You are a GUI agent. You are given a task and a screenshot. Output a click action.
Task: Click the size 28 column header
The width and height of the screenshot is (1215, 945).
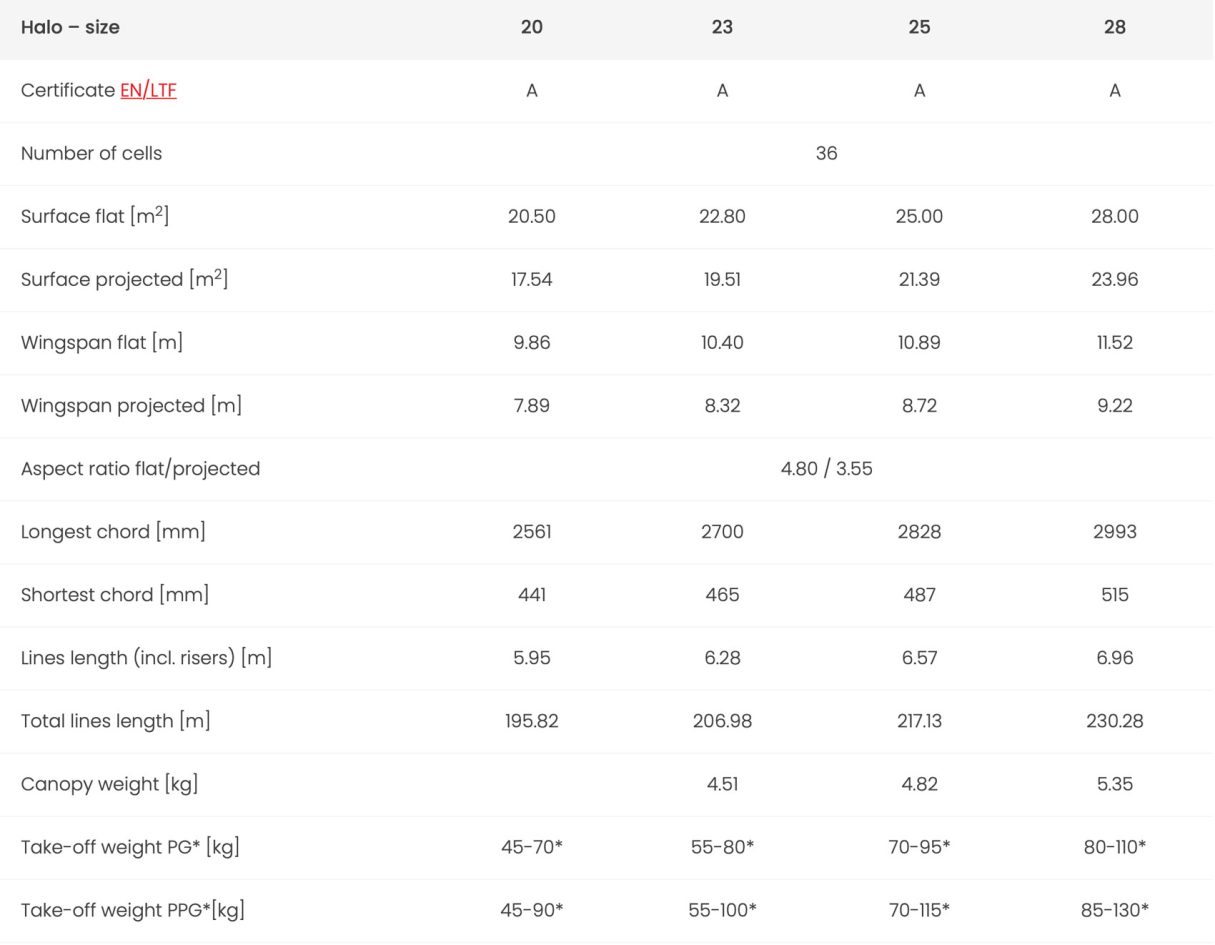point(1115,27)
